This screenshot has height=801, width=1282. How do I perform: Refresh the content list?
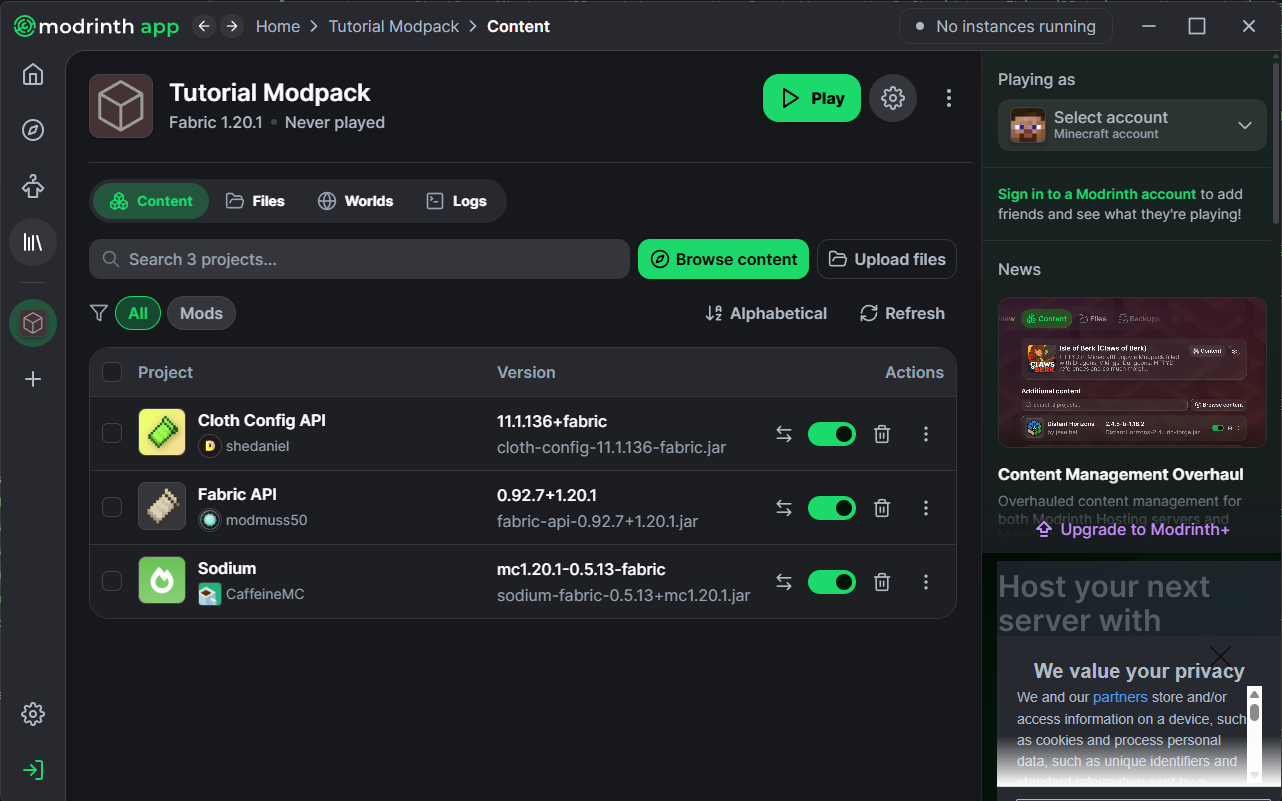[x=901, y=313]
